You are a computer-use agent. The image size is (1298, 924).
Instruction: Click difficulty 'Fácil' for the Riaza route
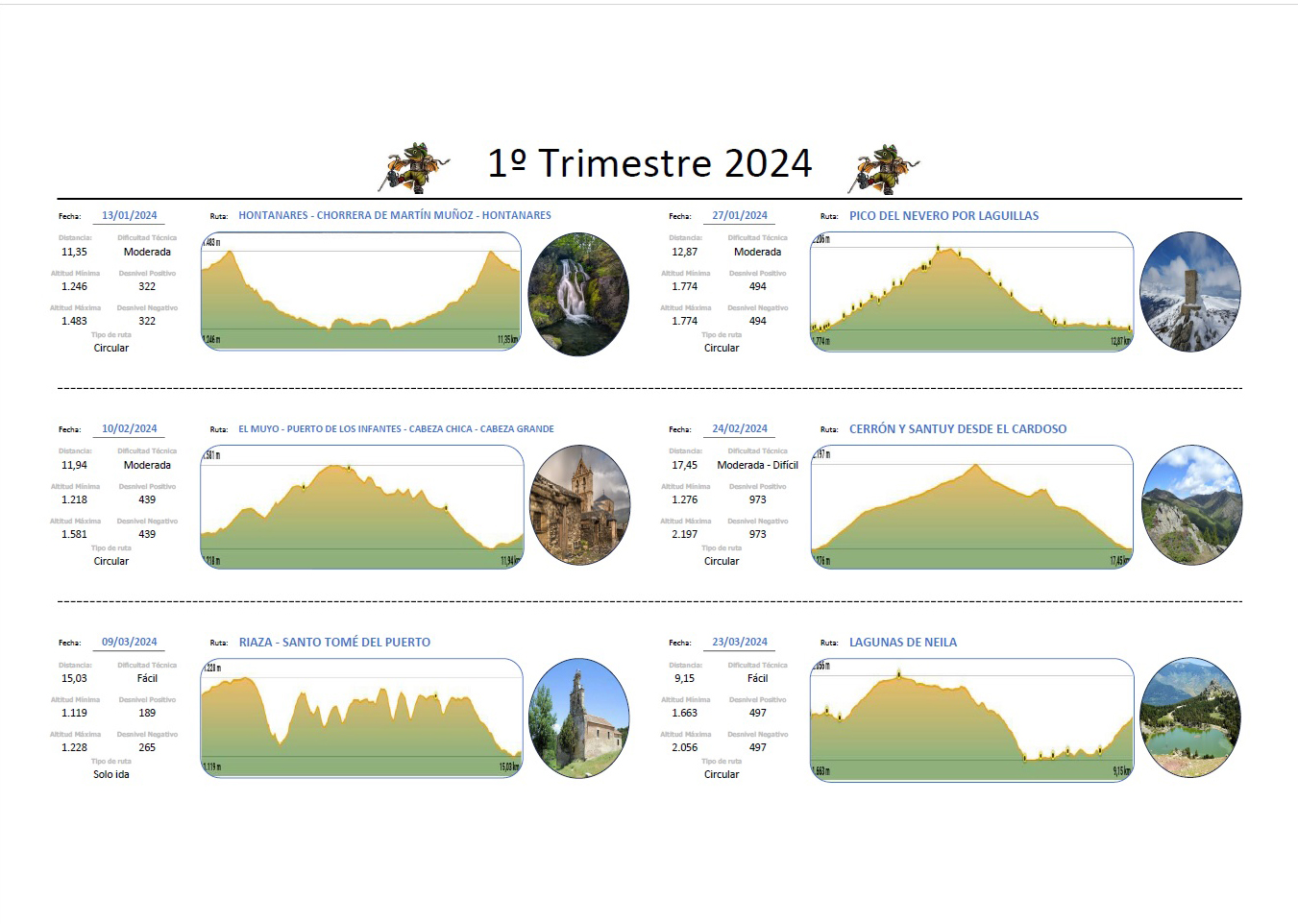coord(147,679)
